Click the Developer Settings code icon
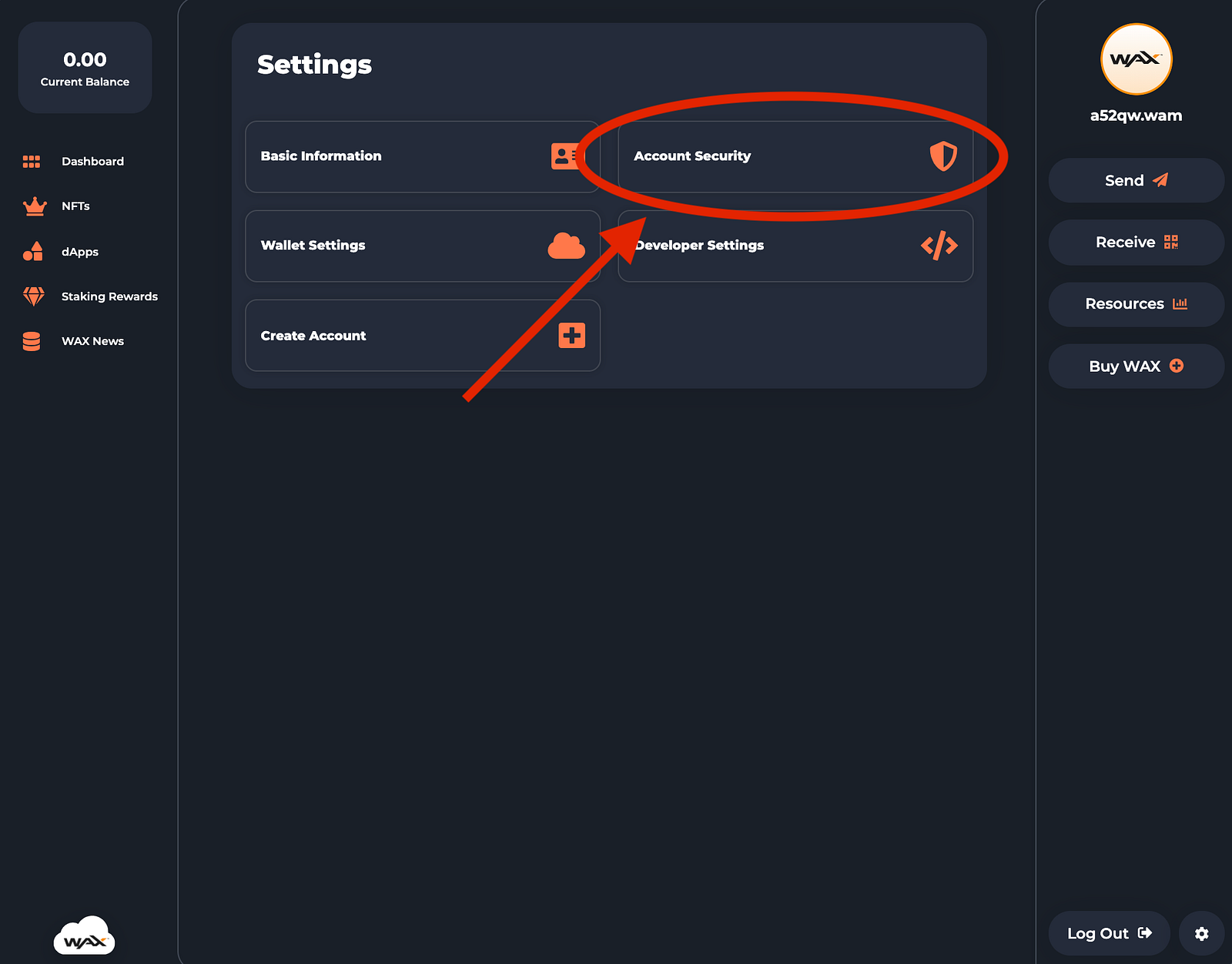 pyautogui.click(x=939, y=246)
